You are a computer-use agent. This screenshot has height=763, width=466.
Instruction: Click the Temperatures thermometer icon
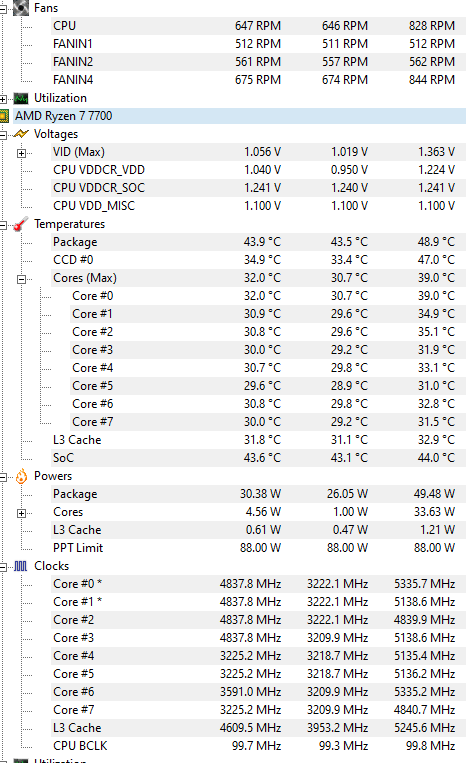21,224
